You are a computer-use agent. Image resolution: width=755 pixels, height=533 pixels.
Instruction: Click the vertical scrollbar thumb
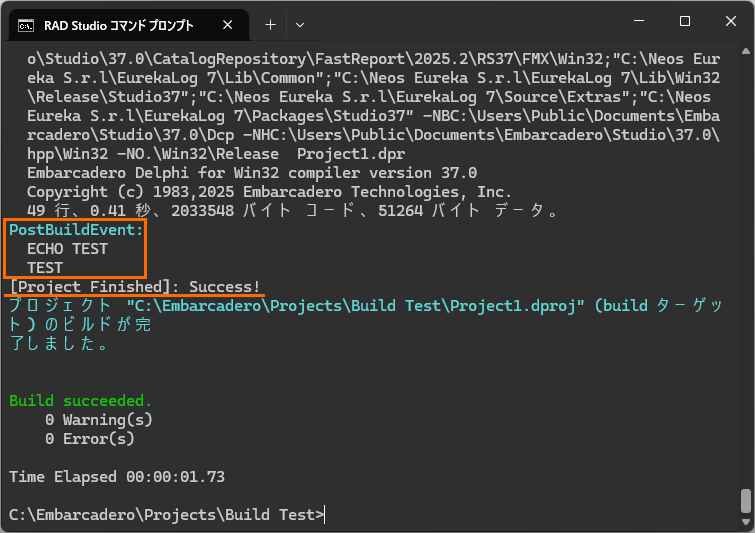746,501
